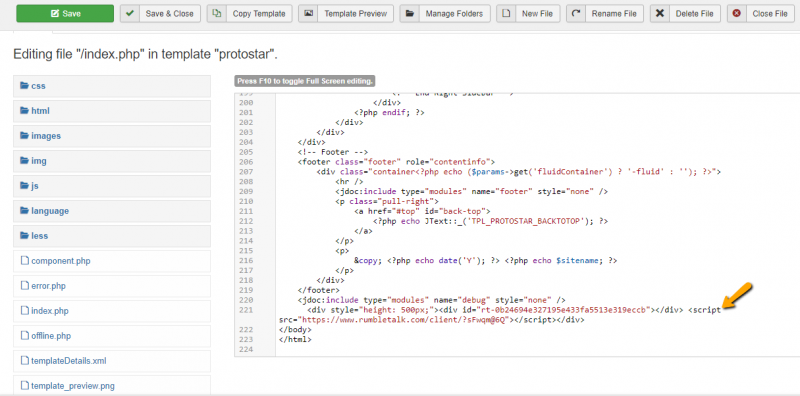Screen dimensions: 800x396
Task: Click Close File button label
Action: click(770, 14)
